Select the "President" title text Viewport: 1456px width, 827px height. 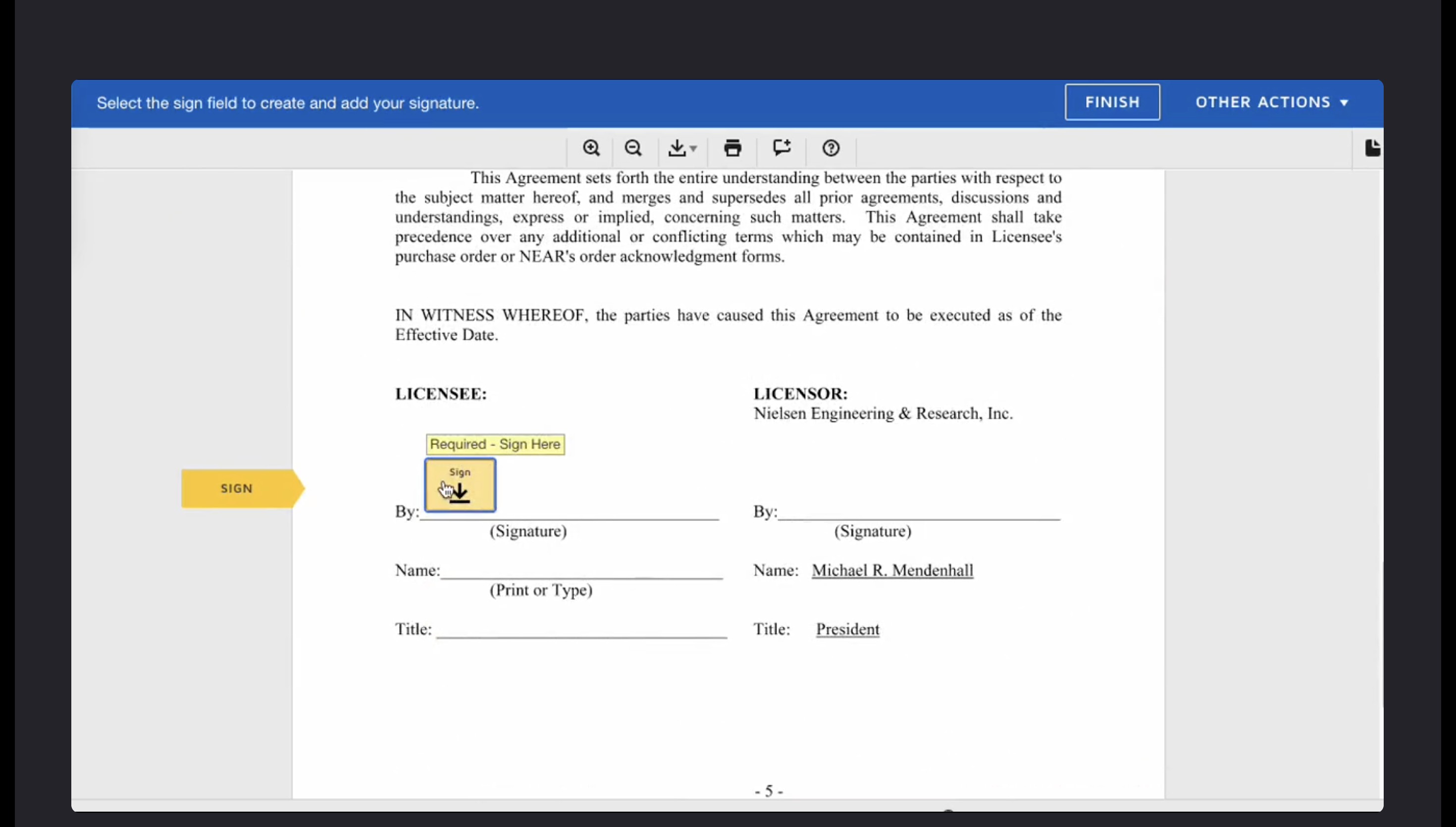point(847,629)
